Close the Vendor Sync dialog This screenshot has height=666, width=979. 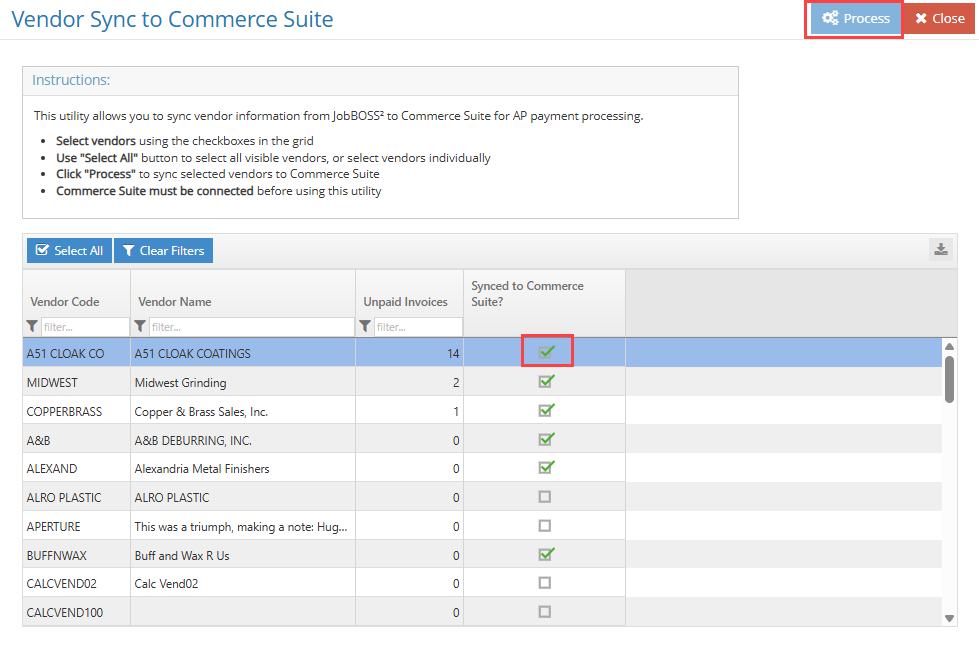tap(939, 19)
